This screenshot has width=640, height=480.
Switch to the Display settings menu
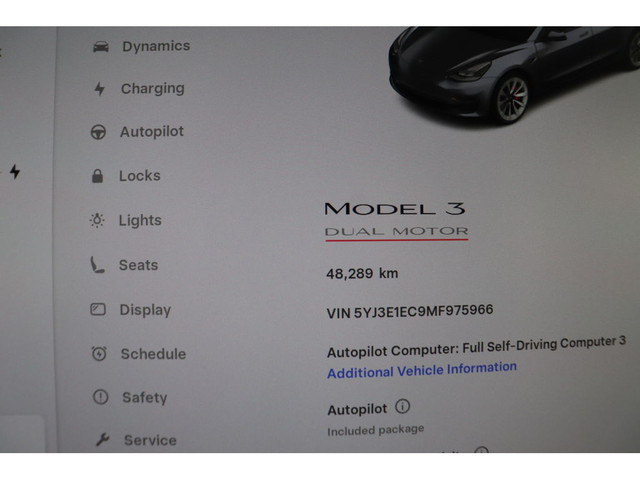[145, 310]
